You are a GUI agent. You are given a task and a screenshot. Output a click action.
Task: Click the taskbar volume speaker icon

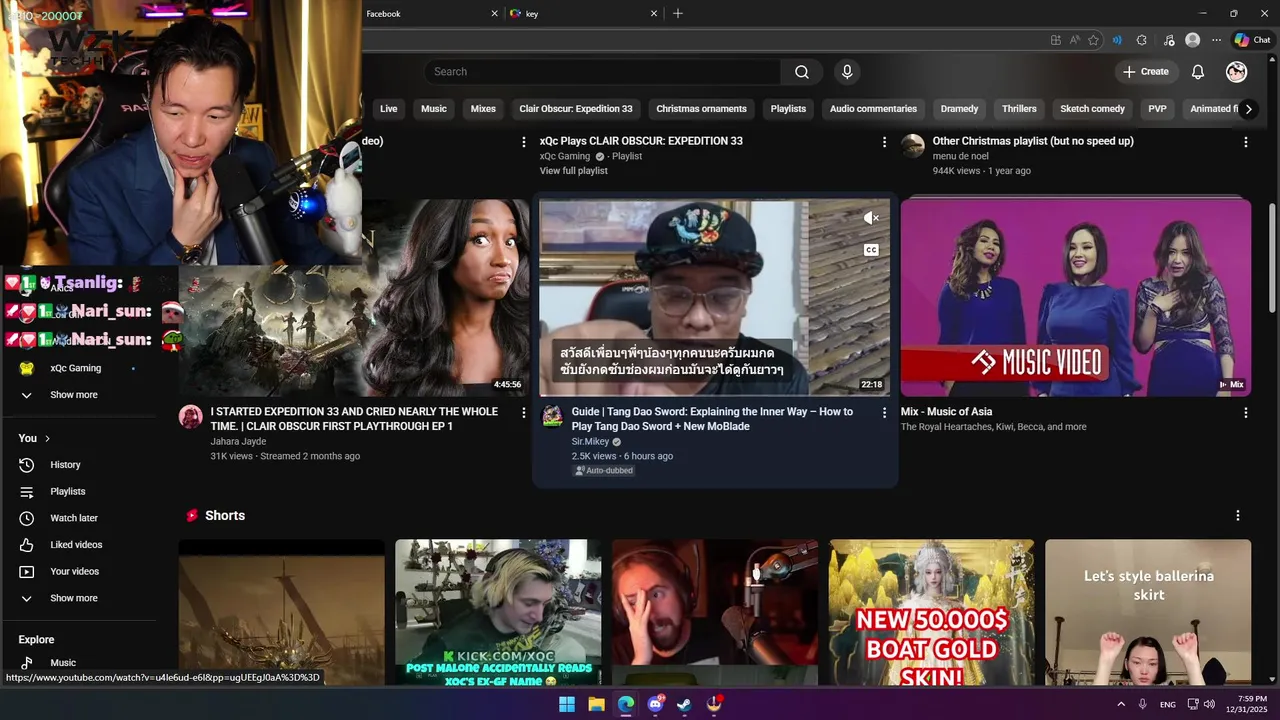[1209, 704]
